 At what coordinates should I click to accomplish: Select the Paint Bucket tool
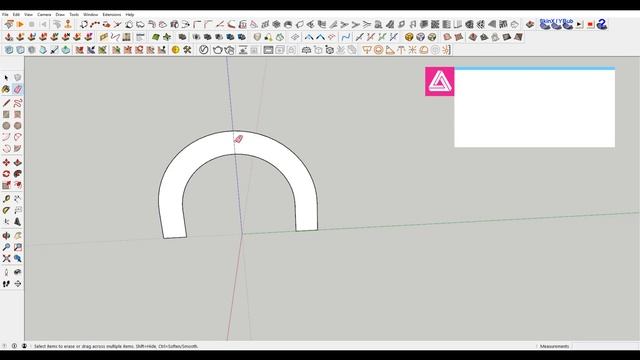click(6, 89)
